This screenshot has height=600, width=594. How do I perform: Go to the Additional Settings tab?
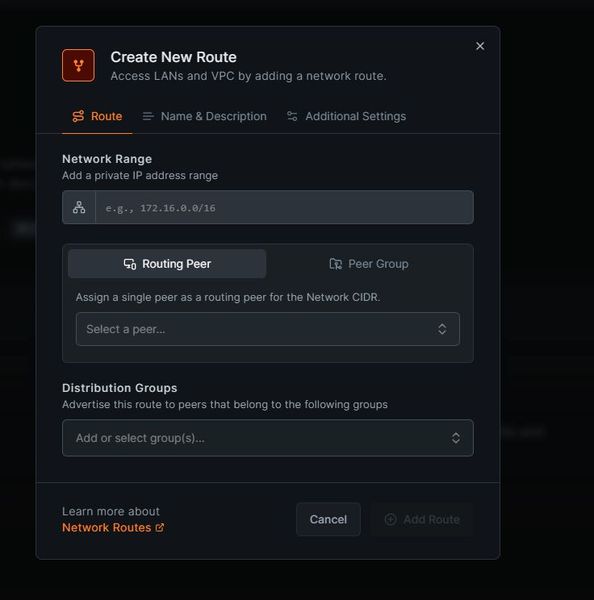click(x=346, y=116)
